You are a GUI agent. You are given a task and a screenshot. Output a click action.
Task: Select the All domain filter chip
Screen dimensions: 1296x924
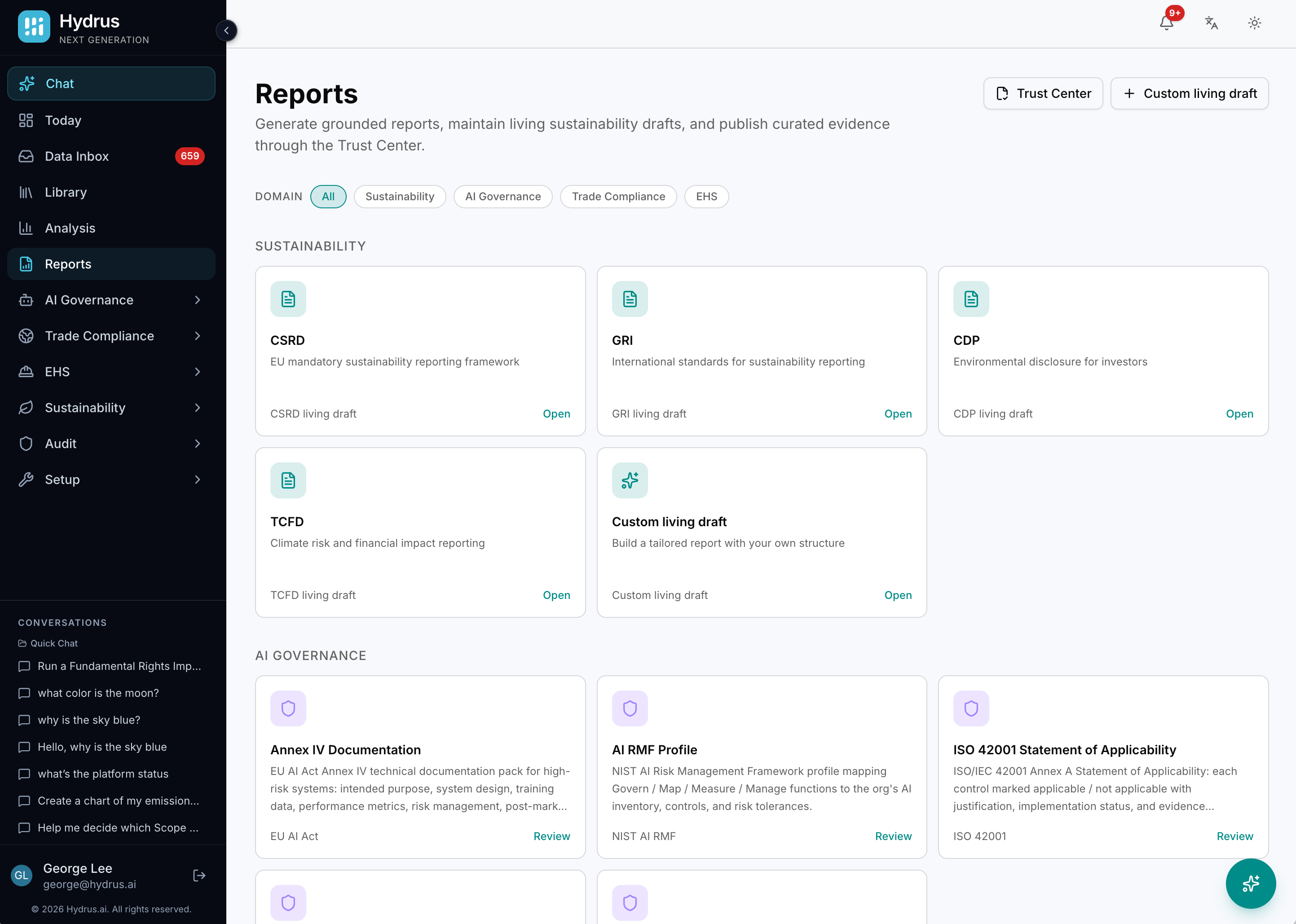click(328, 196)
